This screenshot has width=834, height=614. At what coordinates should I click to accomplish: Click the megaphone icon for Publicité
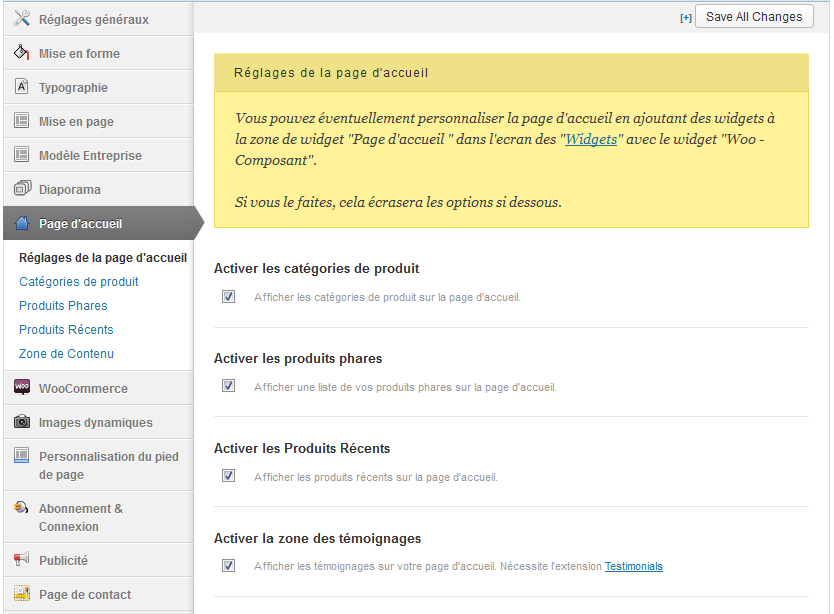click(21, 560)
